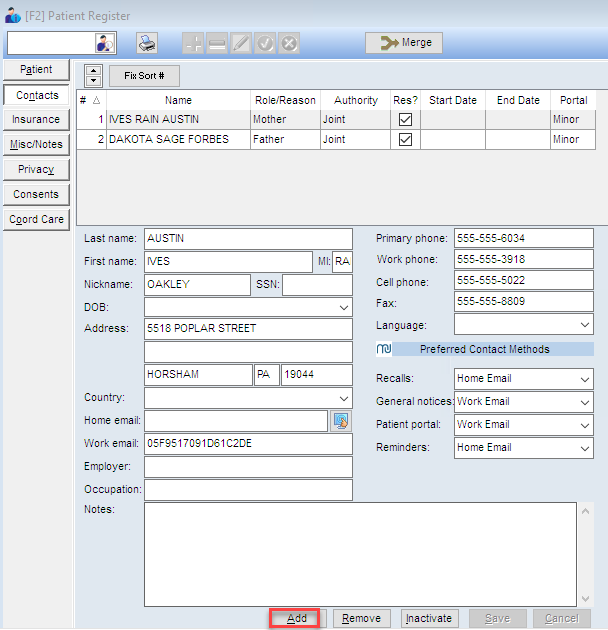Toggle Res checkbox for Ives Rain Austin
608x630 pixels.
tap(405, 120)
